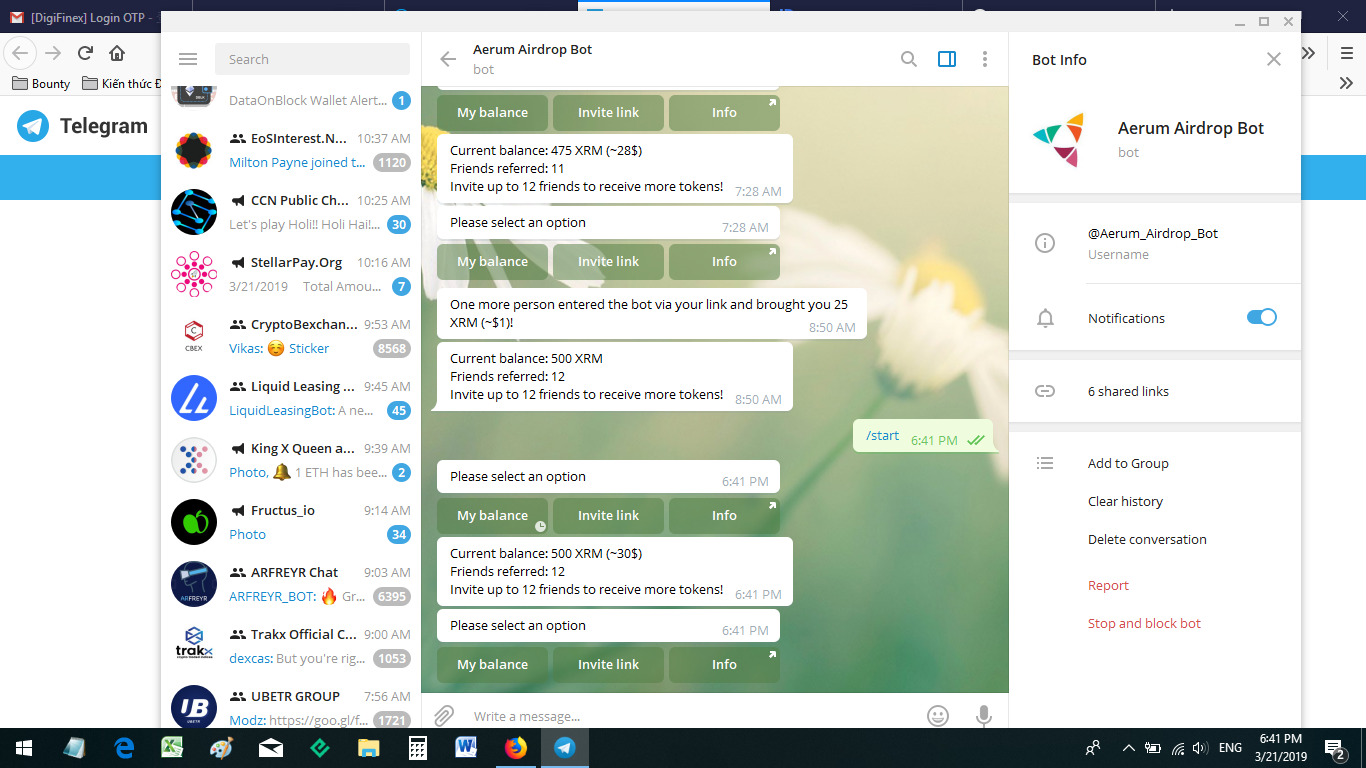The width and height of the screenshot is (1366, 768).
Task: Open the CCN Public Ch... channel
Action: [x=289, y=212]
